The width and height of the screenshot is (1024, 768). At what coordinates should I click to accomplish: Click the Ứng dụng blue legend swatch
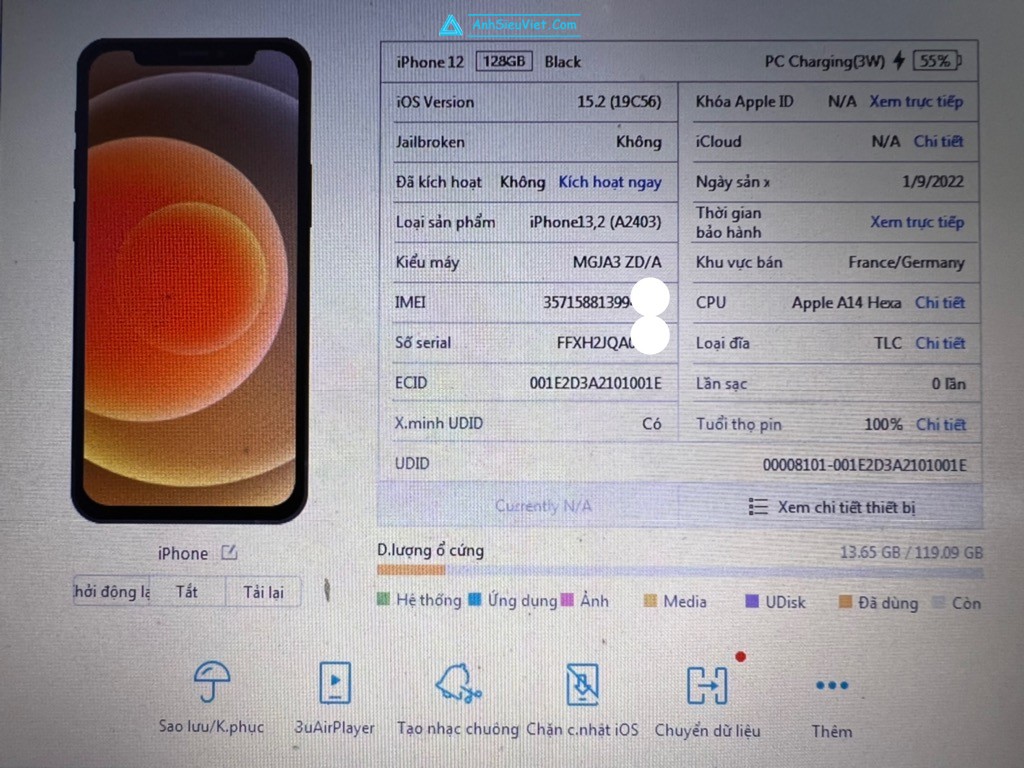(x=475, y=599)
